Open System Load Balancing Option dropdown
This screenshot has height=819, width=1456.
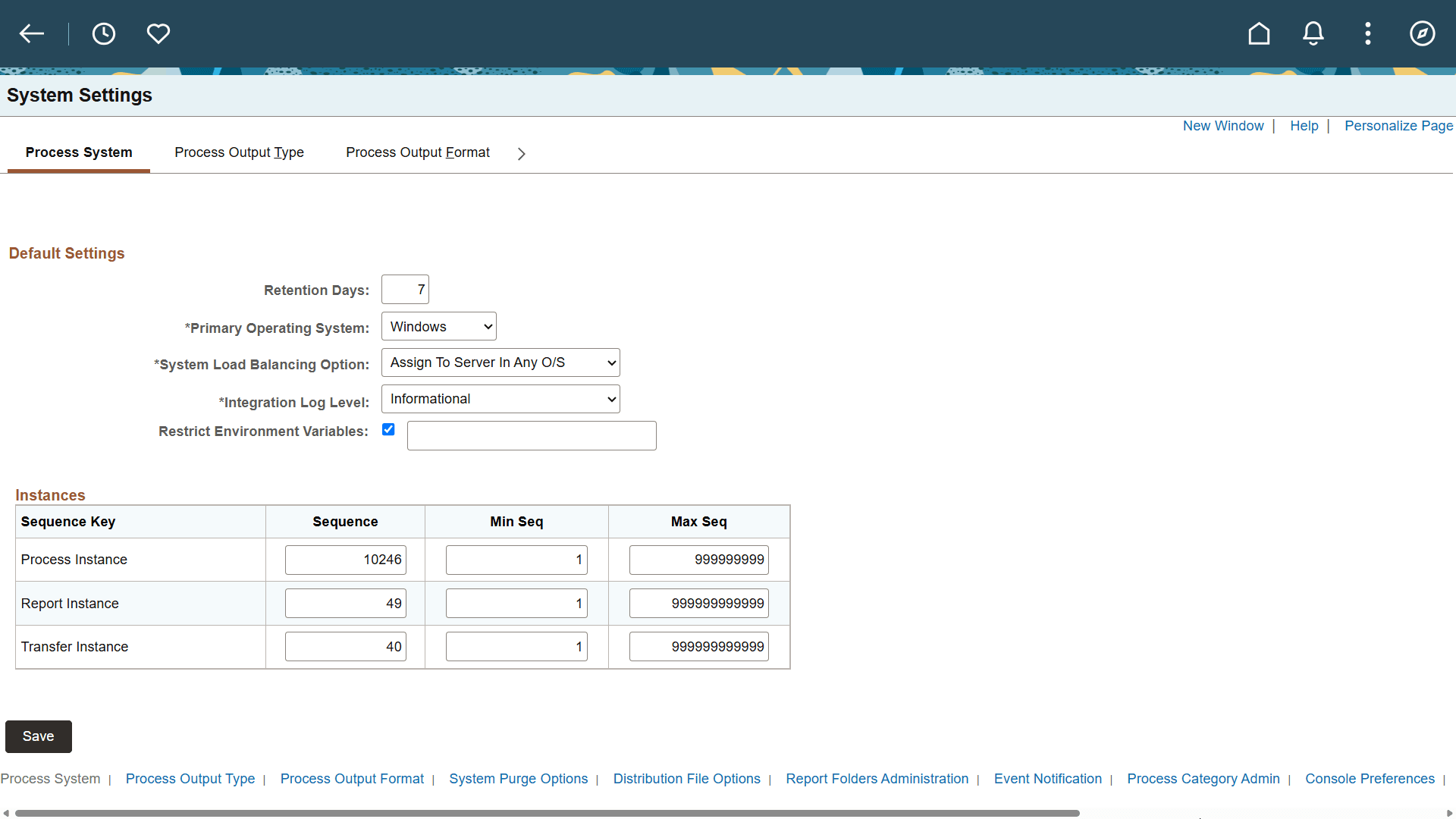(500, 362)
